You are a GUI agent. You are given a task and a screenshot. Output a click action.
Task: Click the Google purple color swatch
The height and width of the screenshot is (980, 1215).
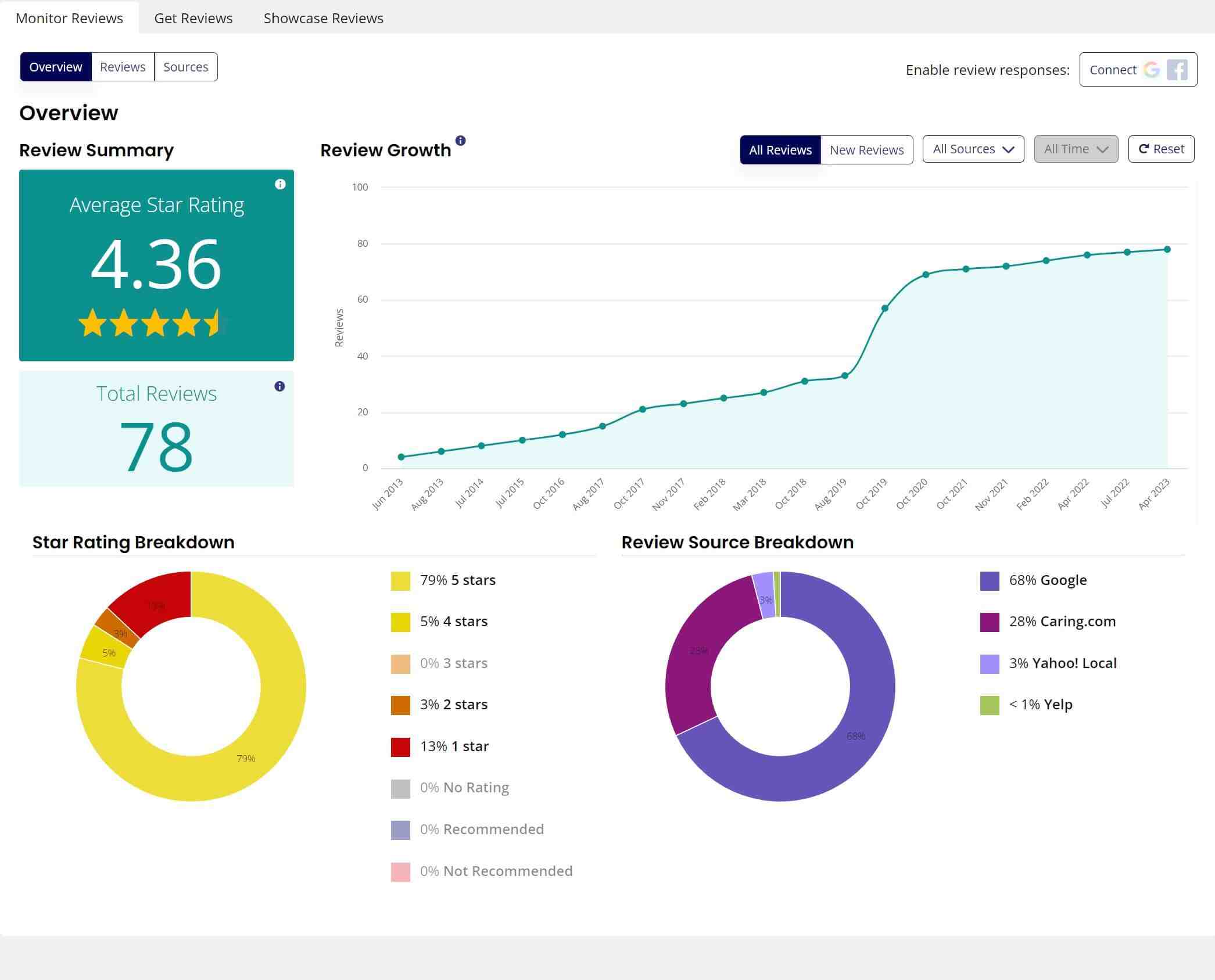[x=990, y=580]
